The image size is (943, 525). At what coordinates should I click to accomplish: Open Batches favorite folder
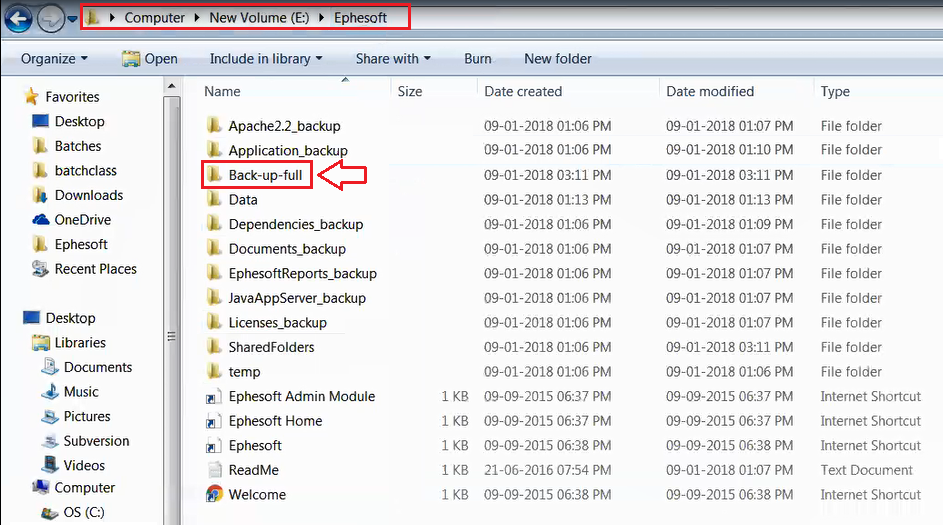pos(78,146)
